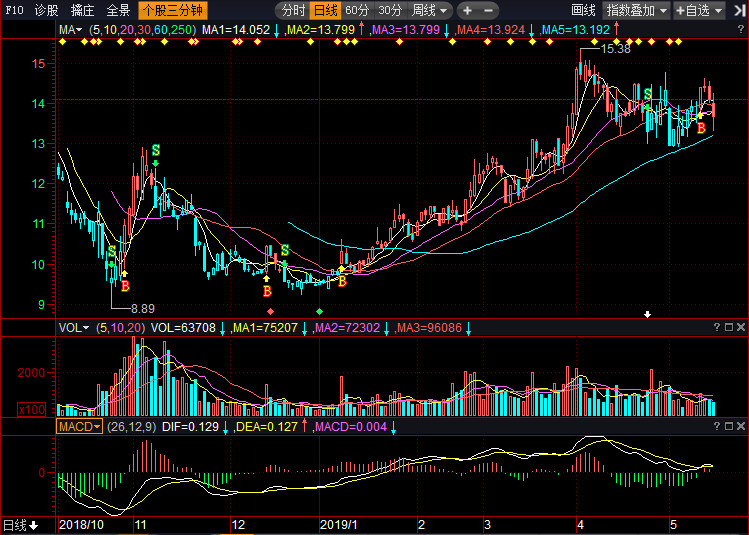Viewport: 749px width, 535px height.
Task: Open the F10 company info menu
Action: 14,10
